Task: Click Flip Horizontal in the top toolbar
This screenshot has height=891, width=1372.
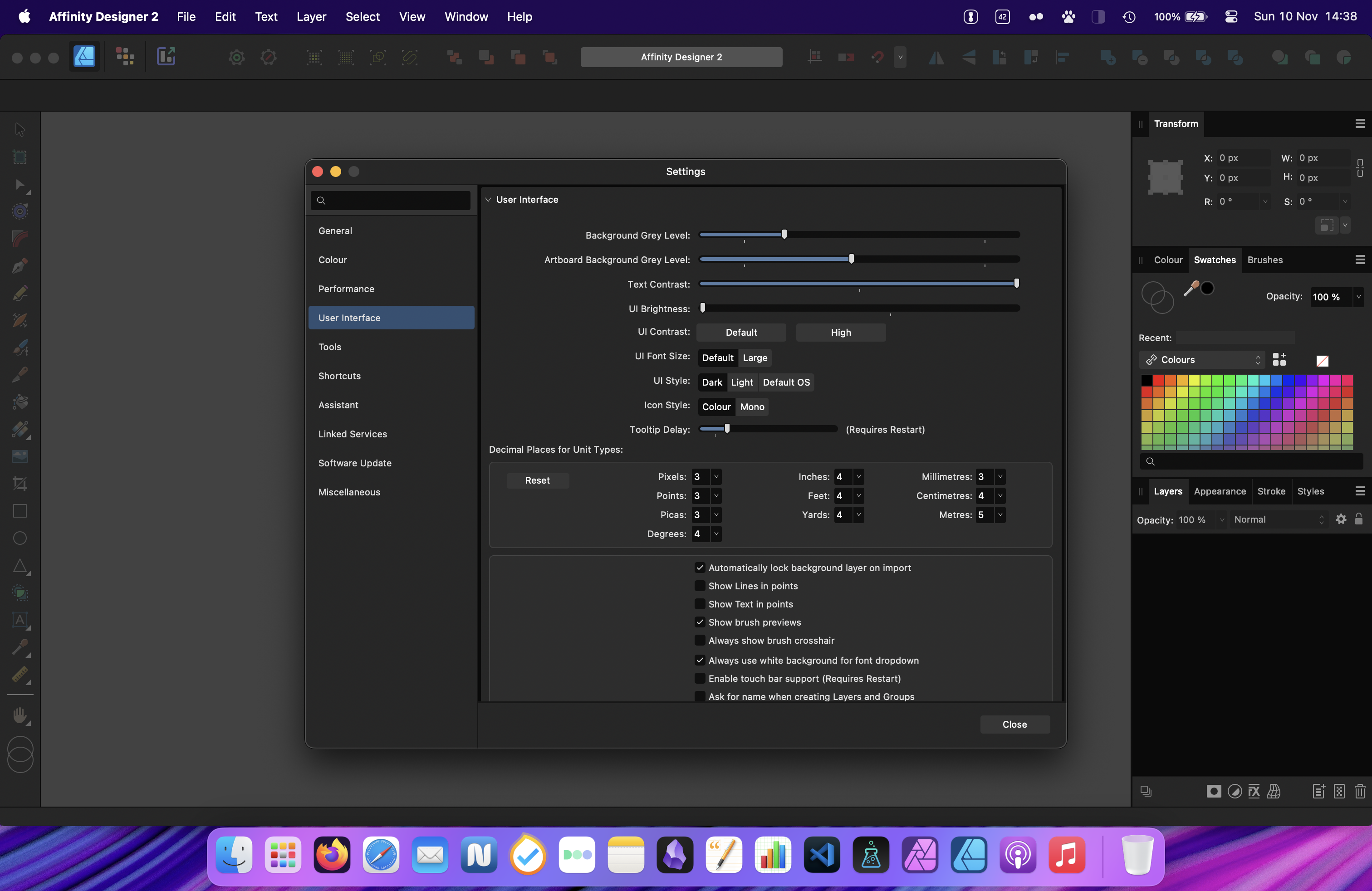Action: (936, 57)
